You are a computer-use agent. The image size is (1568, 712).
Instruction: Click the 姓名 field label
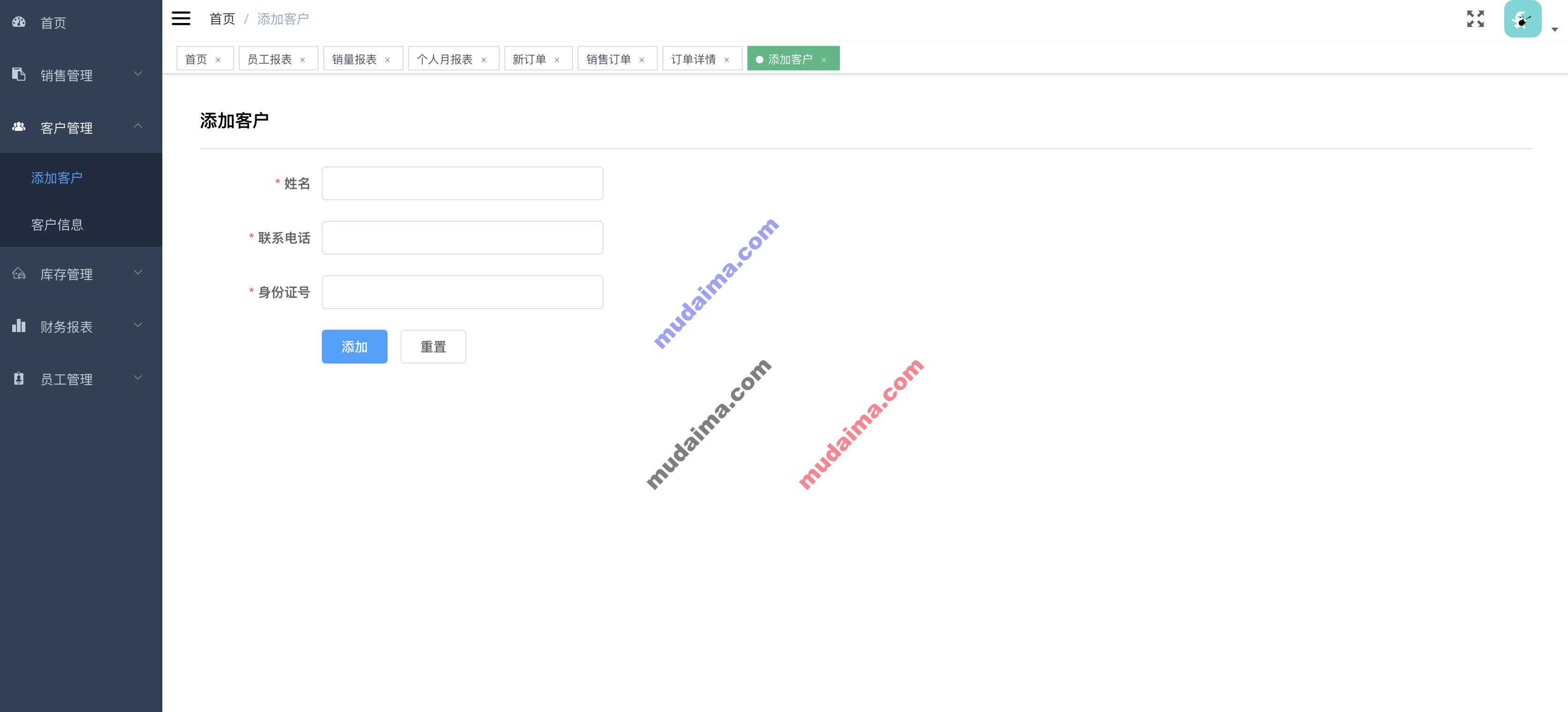[x=297, y=183]
